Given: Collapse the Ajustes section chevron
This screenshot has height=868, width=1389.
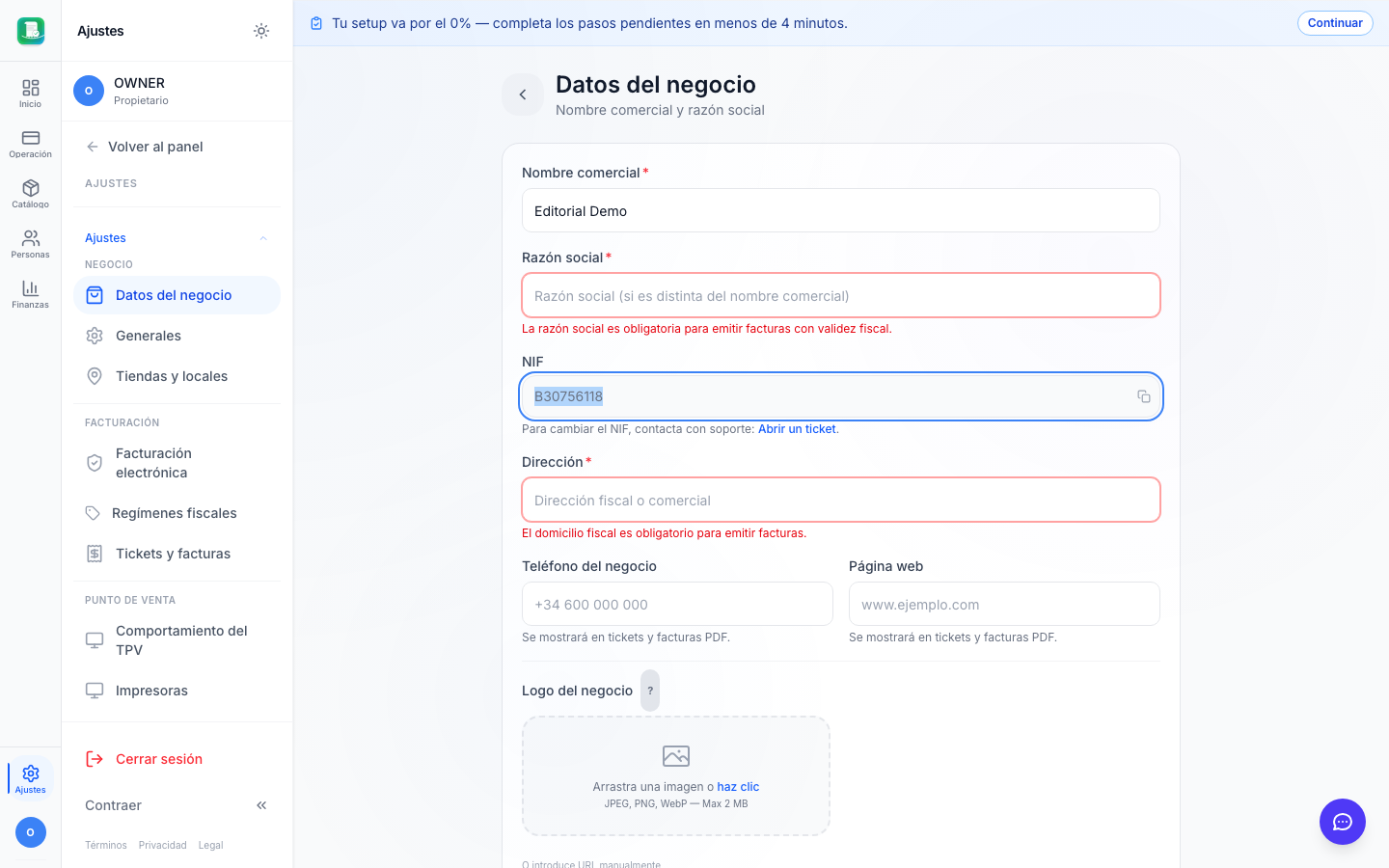Looking at the screenshot, I should pos(263,238).
